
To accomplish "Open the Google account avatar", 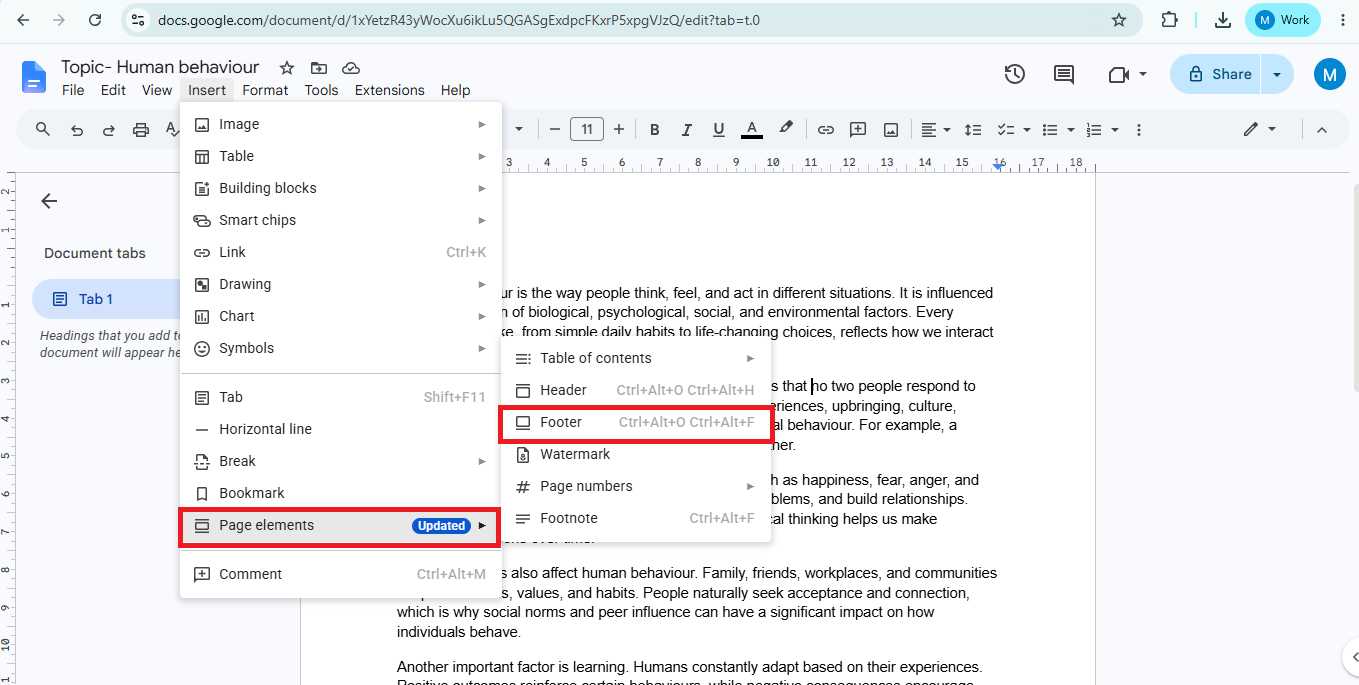I will (1329, 74).
